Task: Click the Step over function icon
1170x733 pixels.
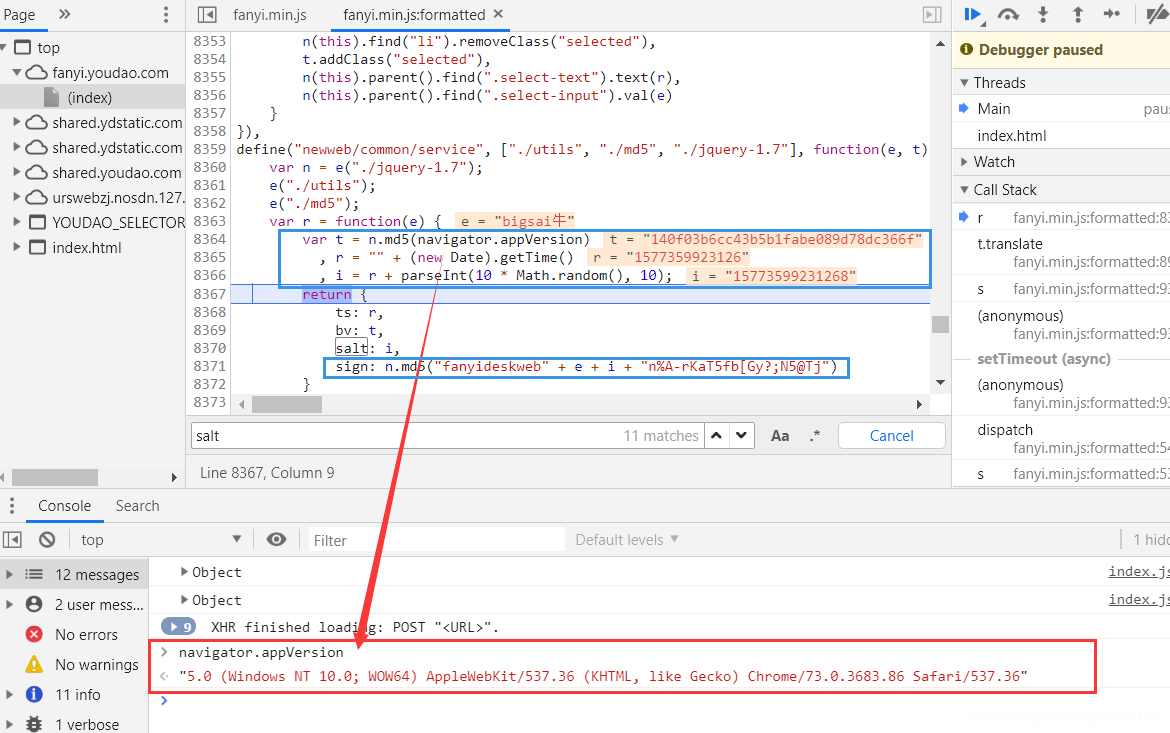Action: 1008,14
